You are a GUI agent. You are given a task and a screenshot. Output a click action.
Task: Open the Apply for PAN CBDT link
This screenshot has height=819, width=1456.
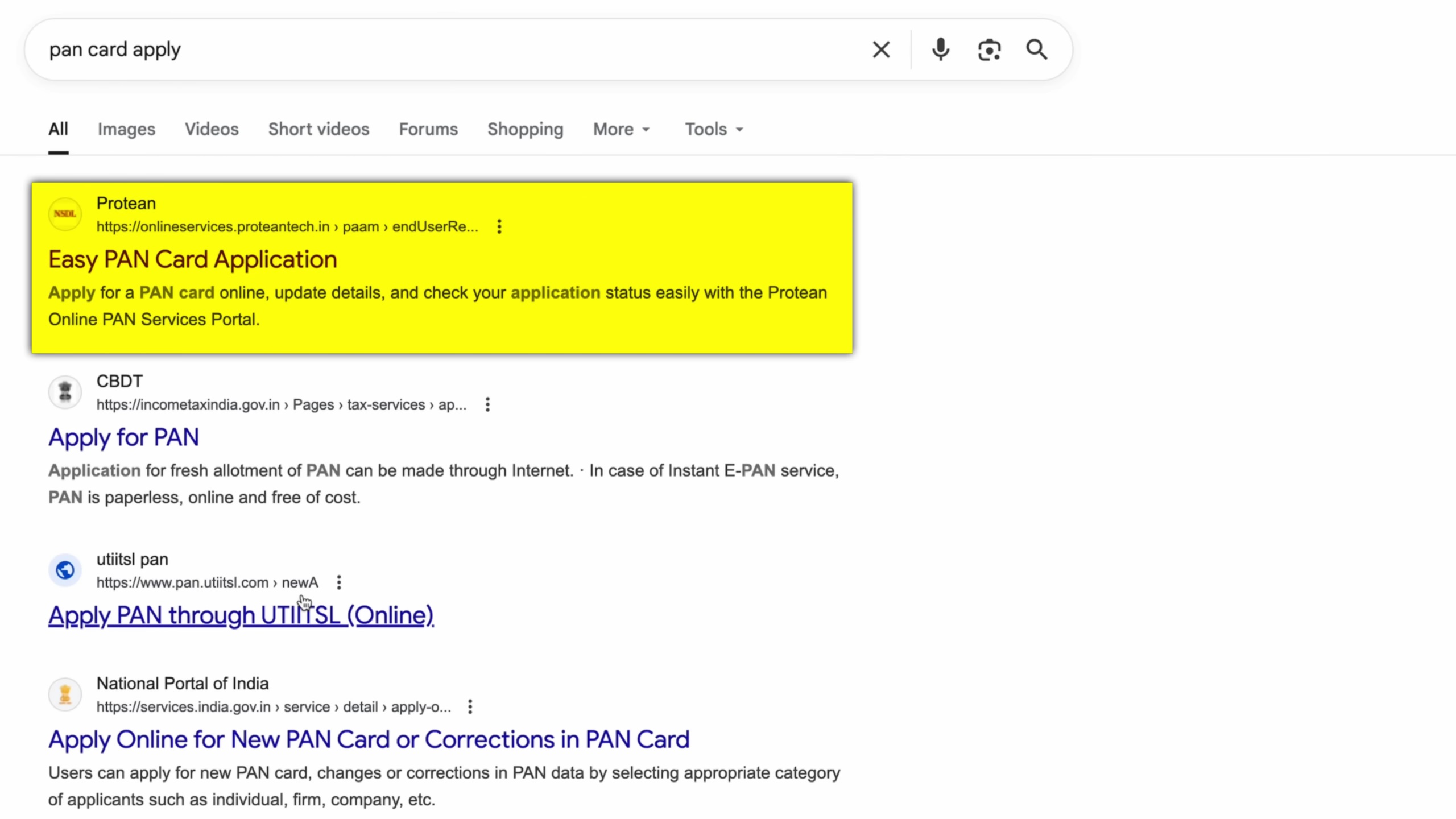(123, 438)
